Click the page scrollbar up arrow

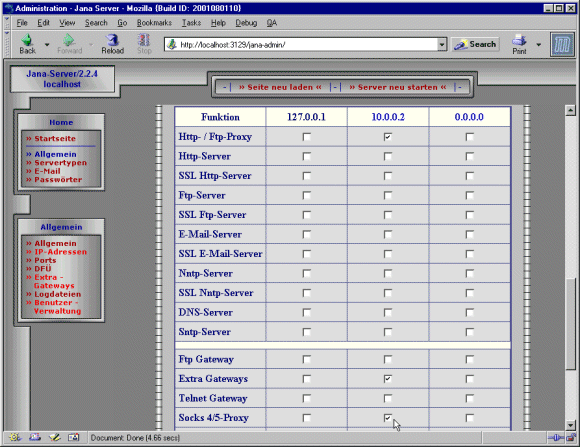[x=570, y=110]
